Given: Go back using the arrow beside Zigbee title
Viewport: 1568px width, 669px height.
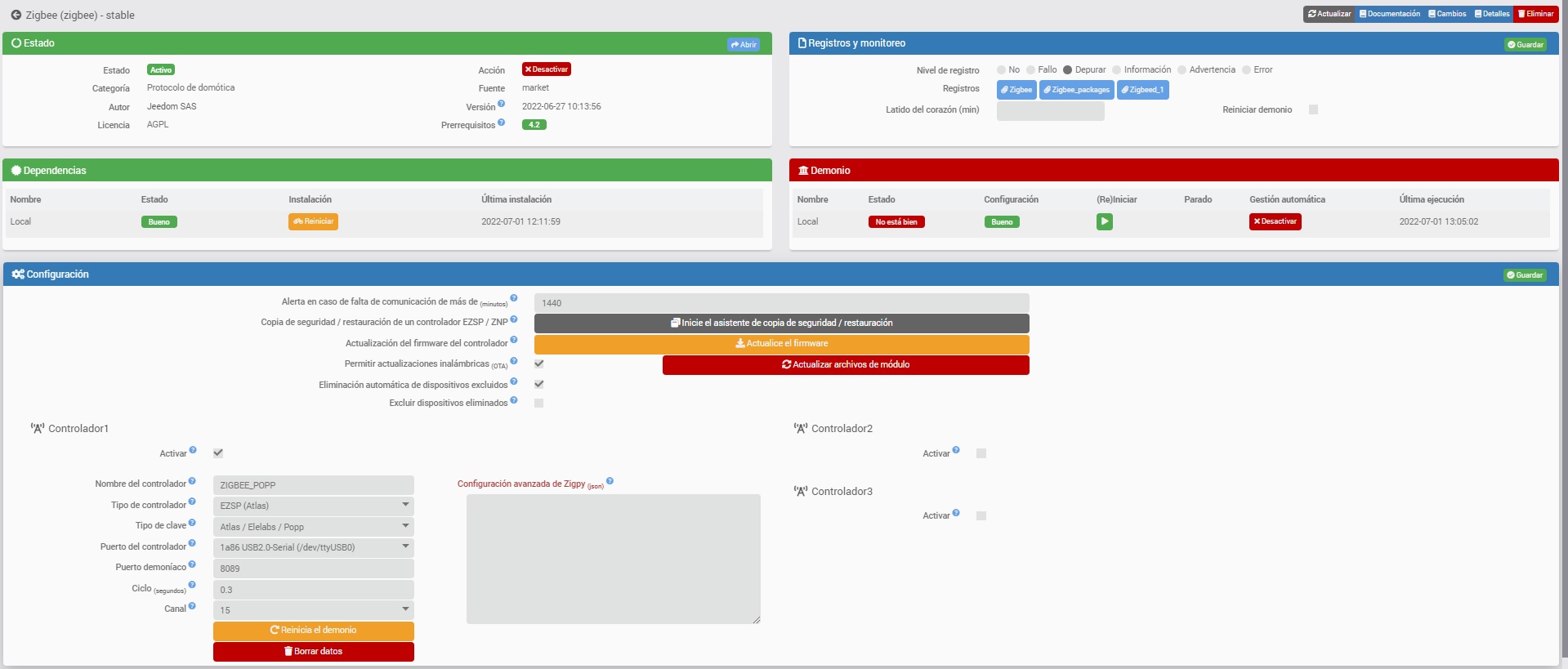Looking at the screenshot, I should [x=16, y=15].
